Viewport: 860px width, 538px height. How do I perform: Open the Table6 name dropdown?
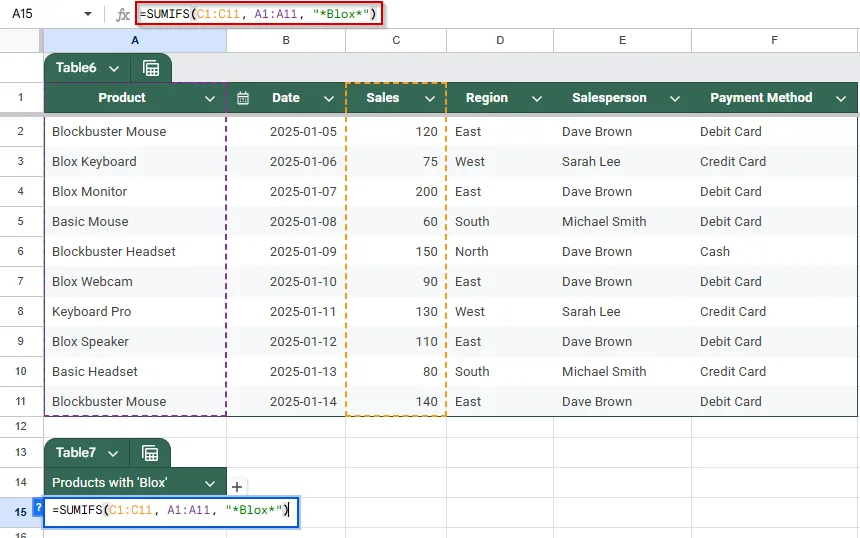tap(114, 69)
